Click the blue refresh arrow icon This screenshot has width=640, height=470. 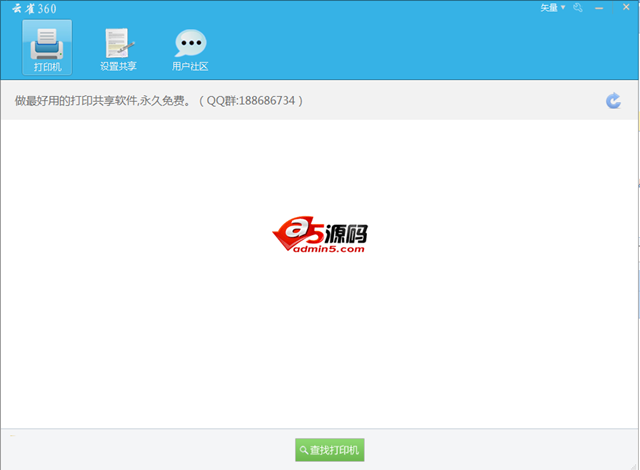pos(613,100)
